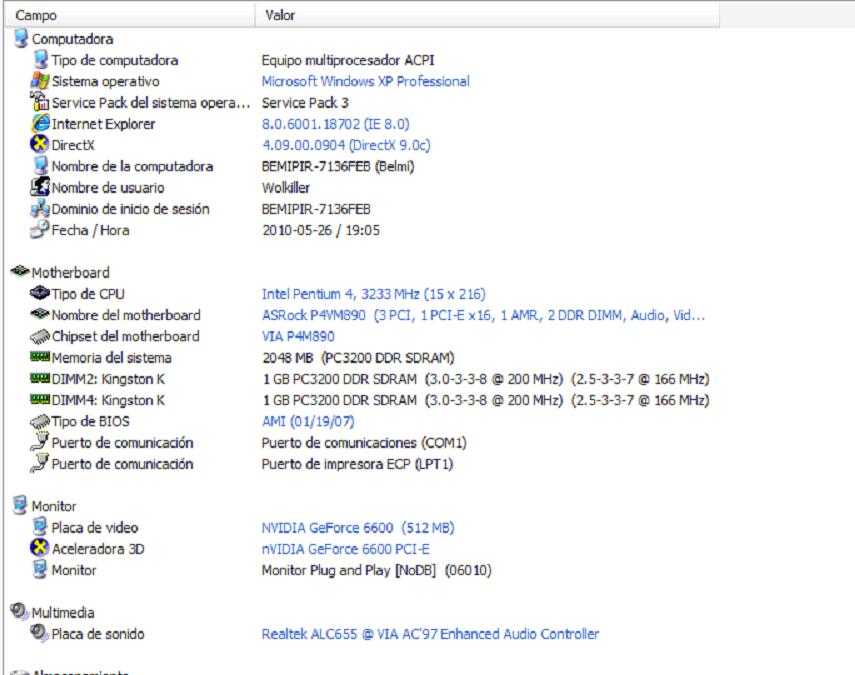The image size is (855, 675).
Task: Open the AMI (01/19/07) BIOS link
Action: click(x=308, y=421)
